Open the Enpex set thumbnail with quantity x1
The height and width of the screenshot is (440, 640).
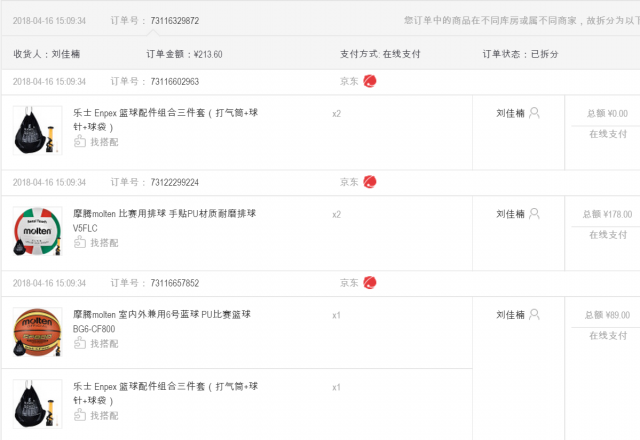click(x=38, y=404)
